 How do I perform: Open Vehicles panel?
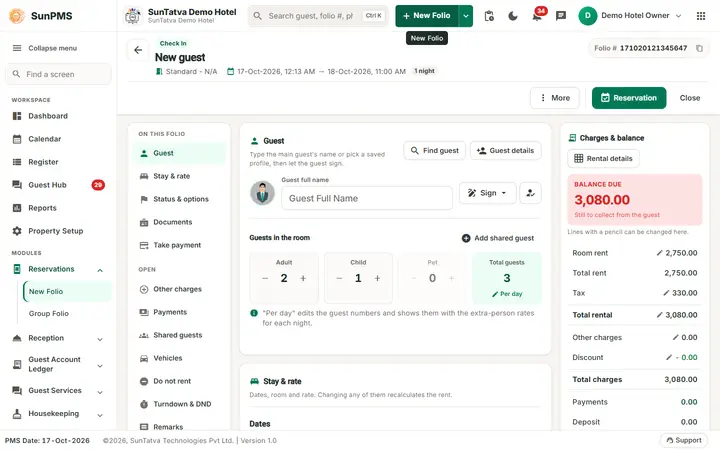coord(180,358)
